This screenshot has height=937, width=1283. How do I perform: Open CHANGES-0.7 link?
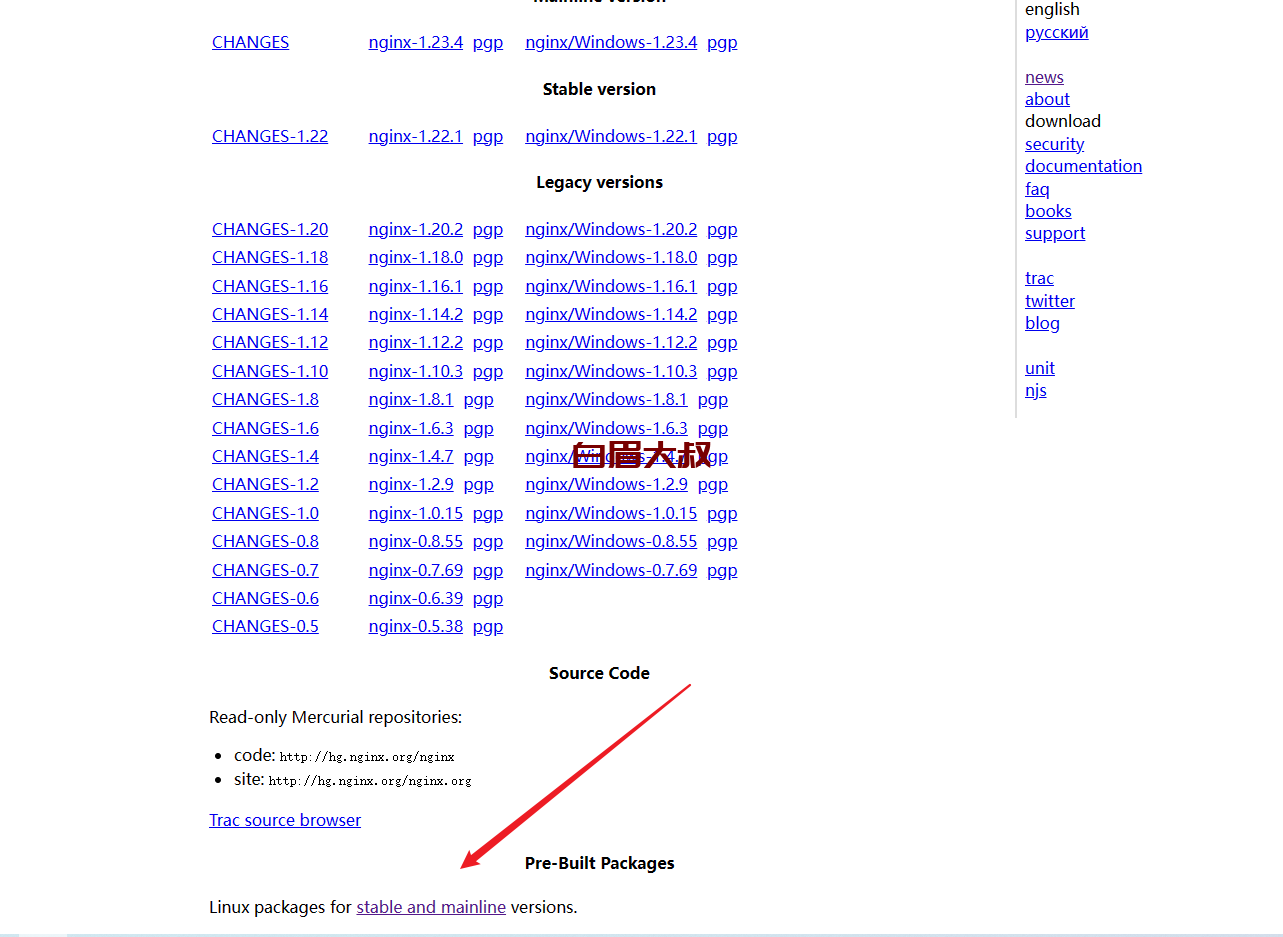coord(265,570)
